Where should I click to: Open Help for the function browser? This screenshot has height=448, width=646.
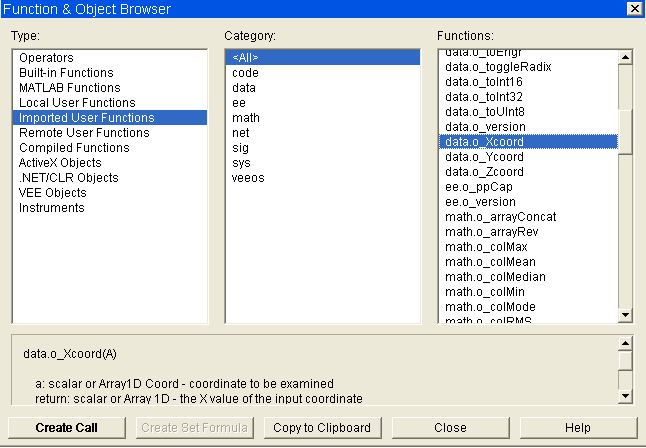[x=577, y=428]
